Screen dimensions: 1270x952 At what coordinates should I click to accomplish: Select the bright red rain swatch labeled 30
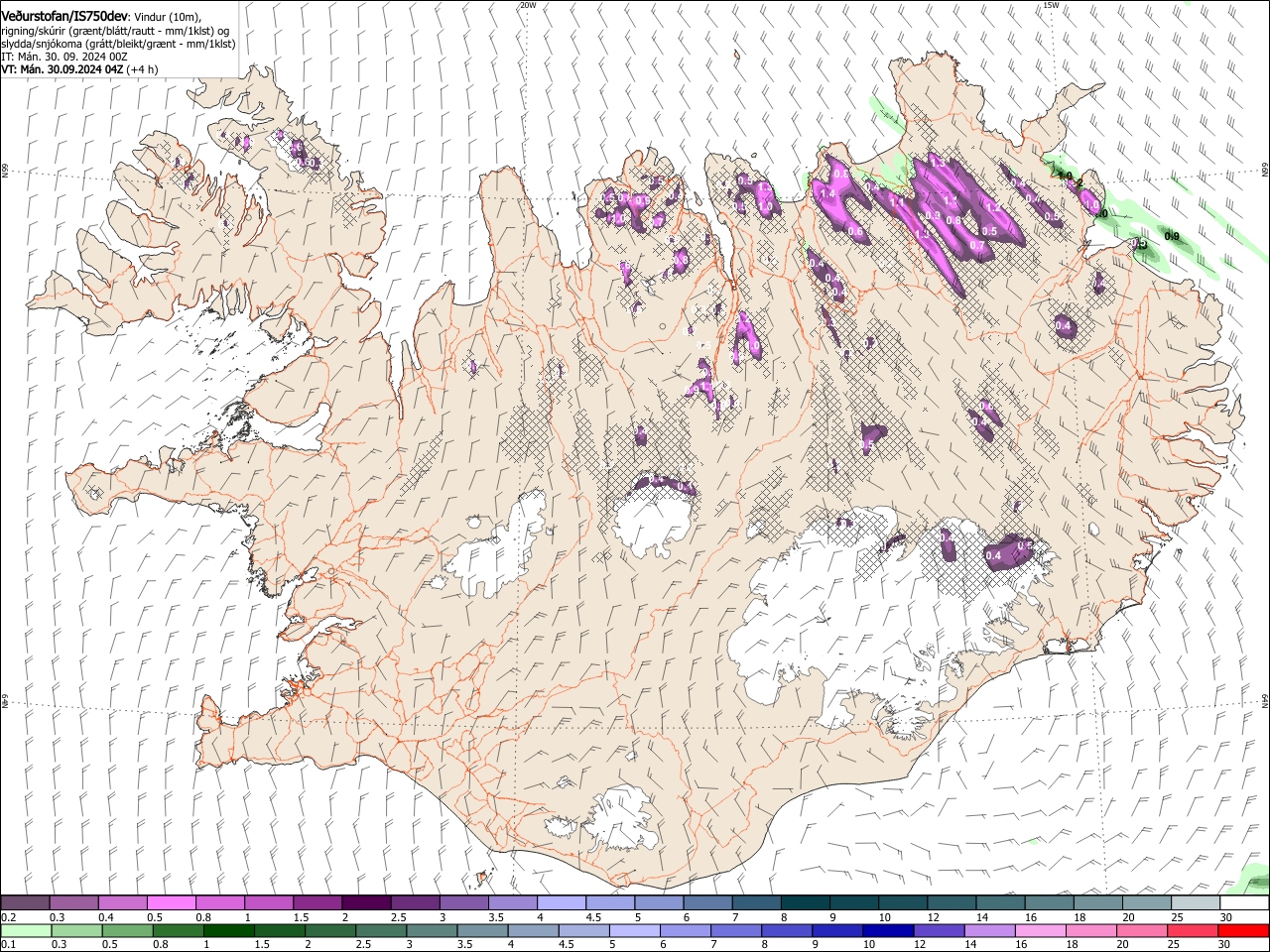[x=1242, y=930]
